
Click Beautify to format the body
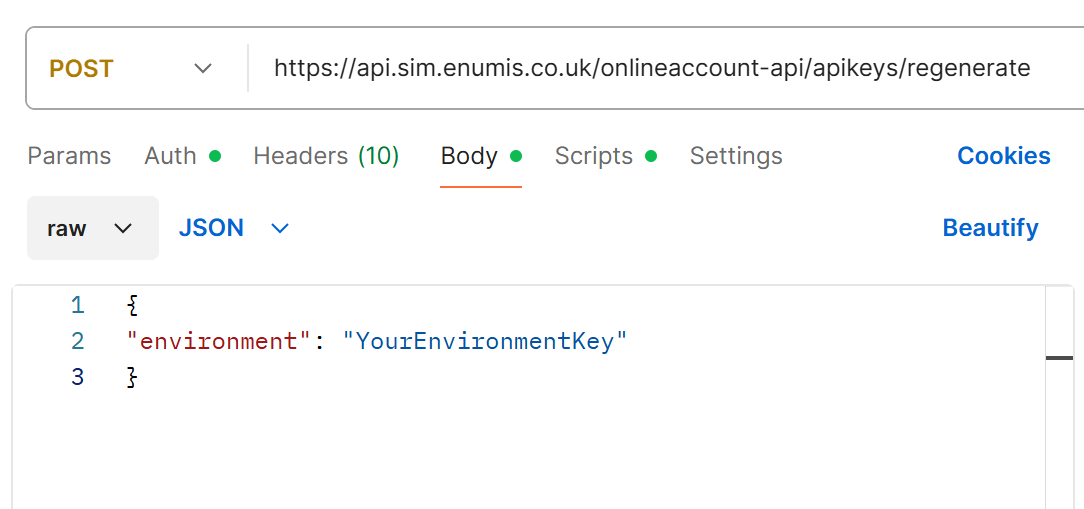click(x=990, y=228)
